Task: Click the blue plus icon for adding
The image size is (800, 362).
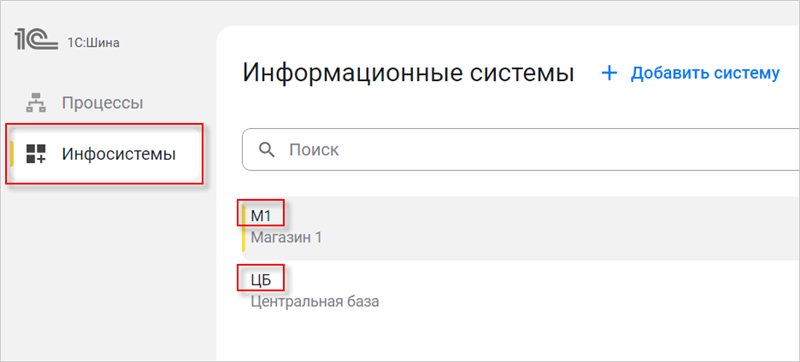Action: click(609, 73)
